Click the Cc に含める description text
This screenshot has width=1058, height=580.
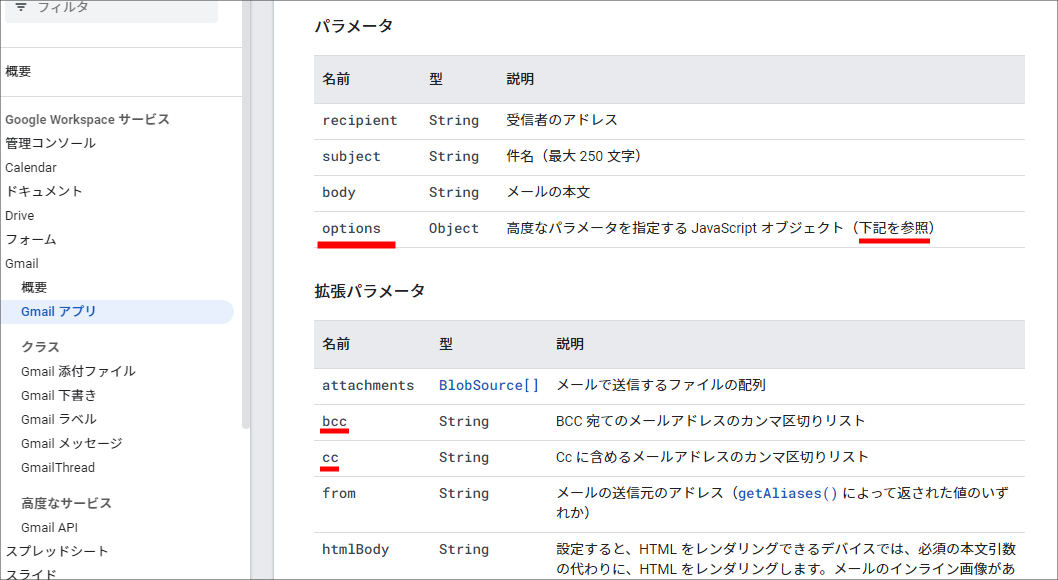pos(713,457)
